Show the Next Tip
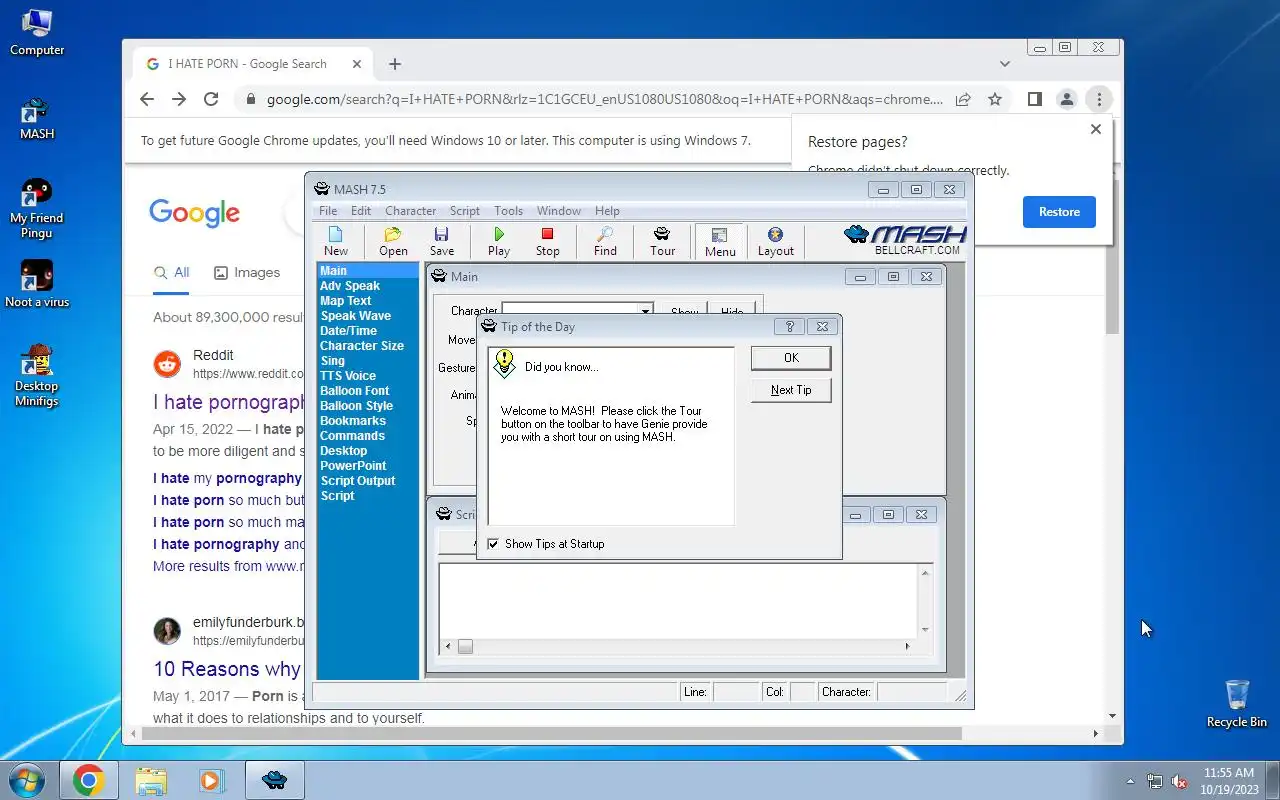This screenshot has width=1280, height=800. tap(791, 390)
